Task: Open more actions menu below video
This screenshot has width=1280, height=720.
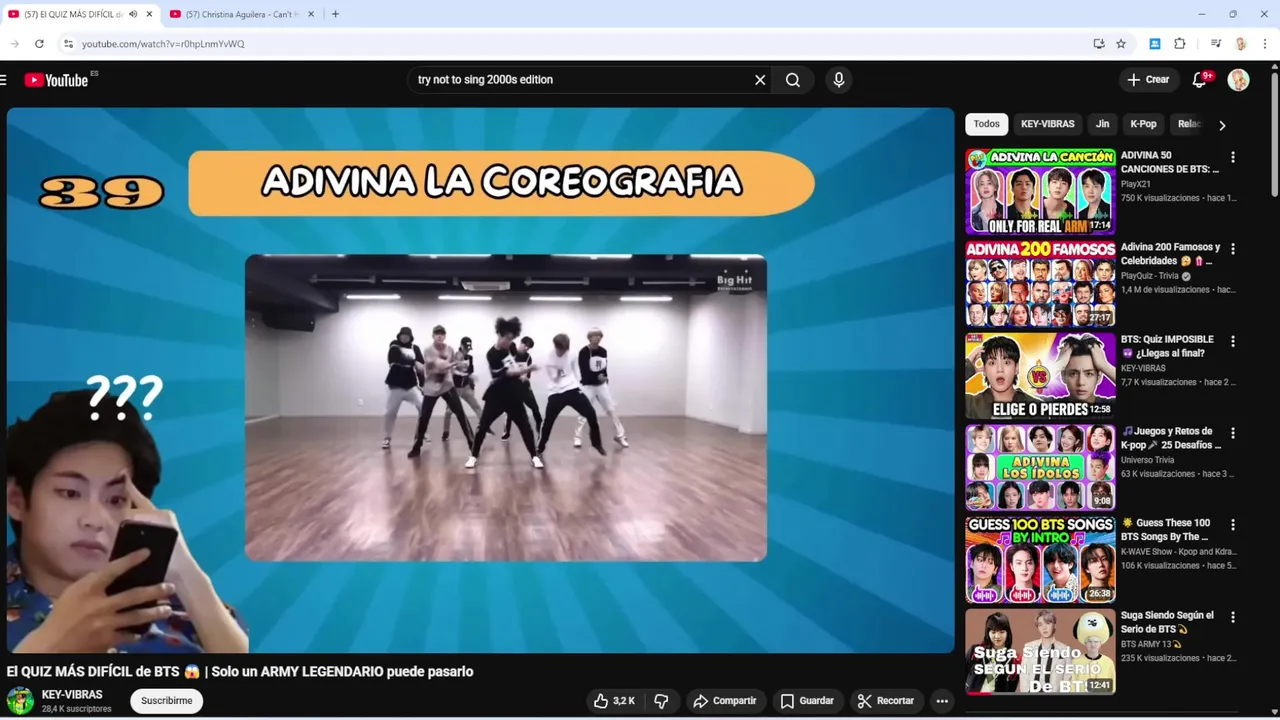Action: (x=942, y=701)
